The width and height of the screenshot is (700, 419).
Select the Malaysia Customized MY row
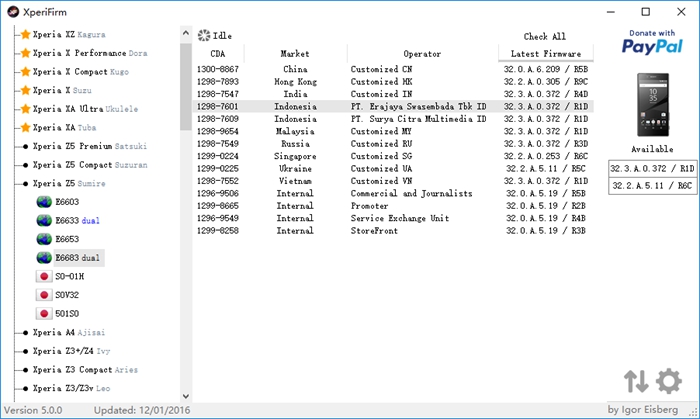click(393, 131)
